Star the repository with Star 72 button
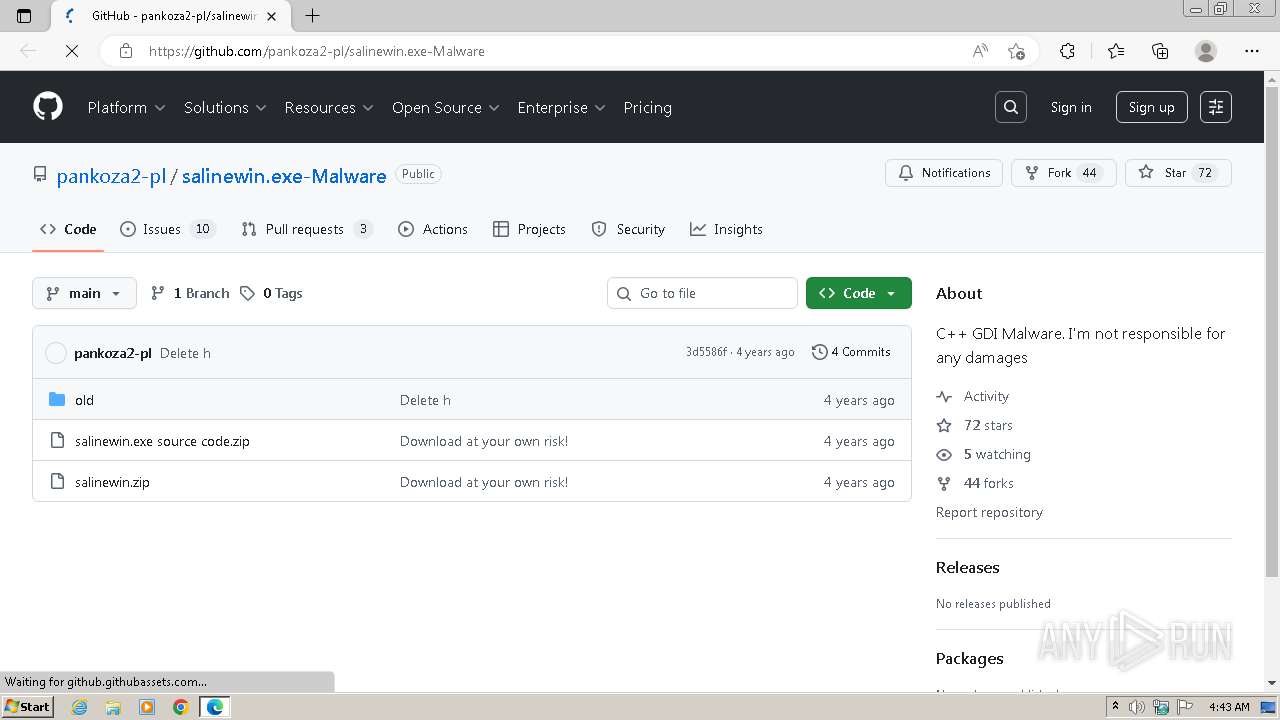 [1178, 173]
